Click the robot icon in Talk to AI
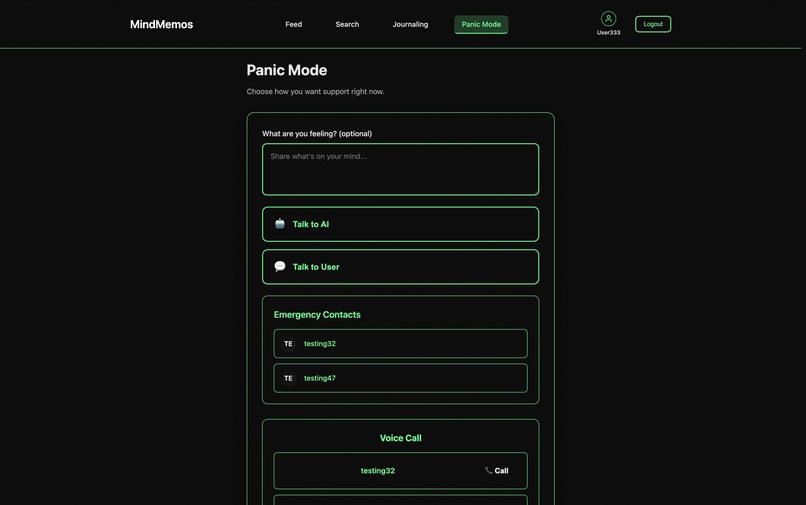The height and width of the screenshot is (505, 806). pyautogui.click(x=280, y=224)
